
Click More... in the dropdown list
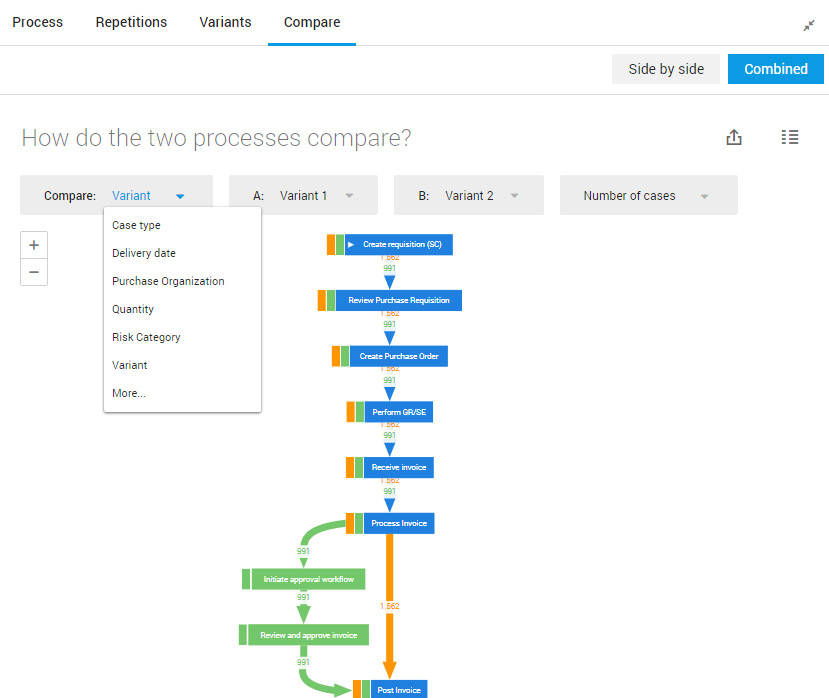click(182, 393)
